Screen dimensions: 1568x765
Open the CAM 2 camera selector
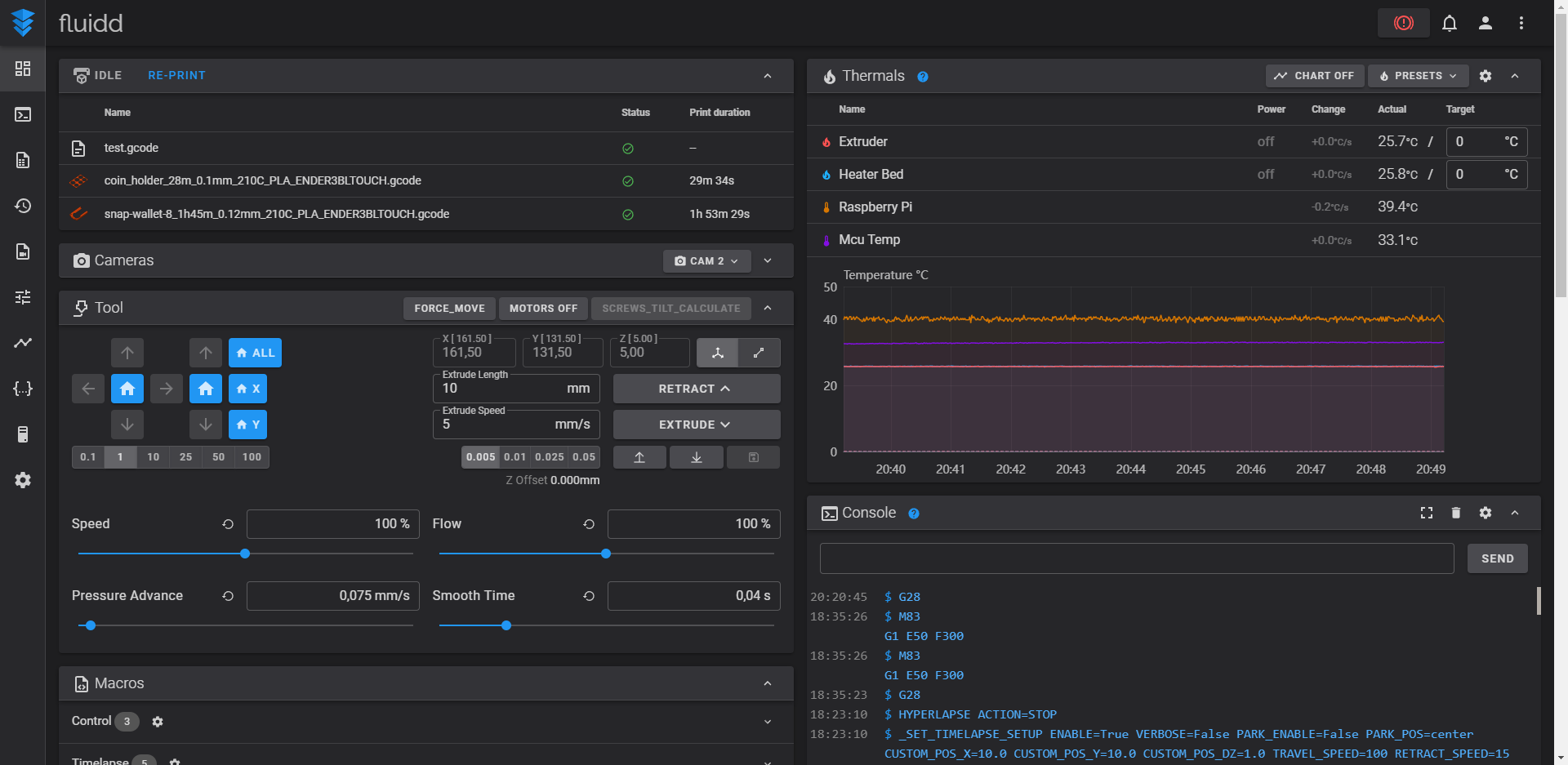pyautogui.click(x=706, y=260)
